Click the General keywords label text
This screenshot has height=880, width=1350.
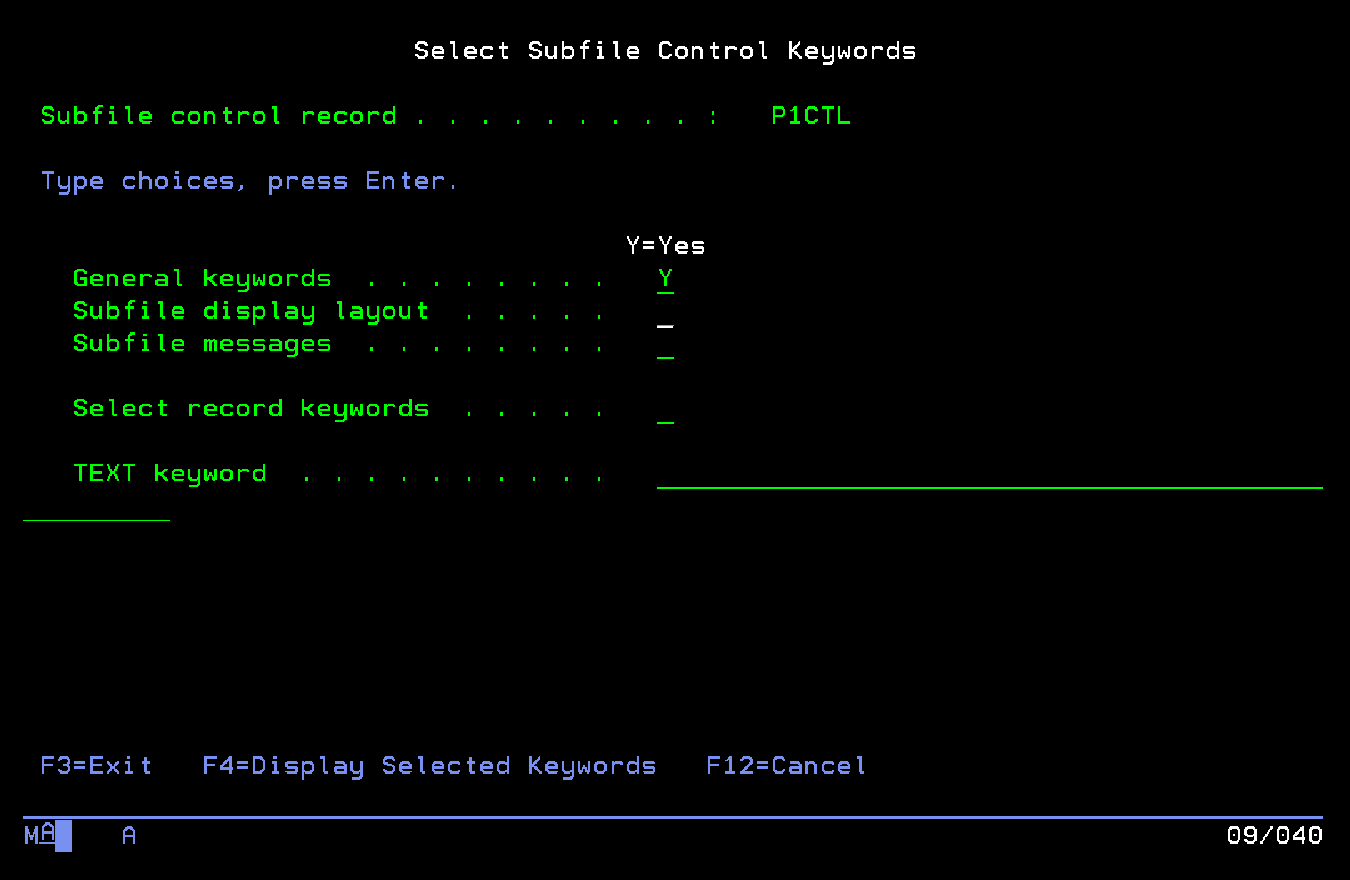[201, 278]
